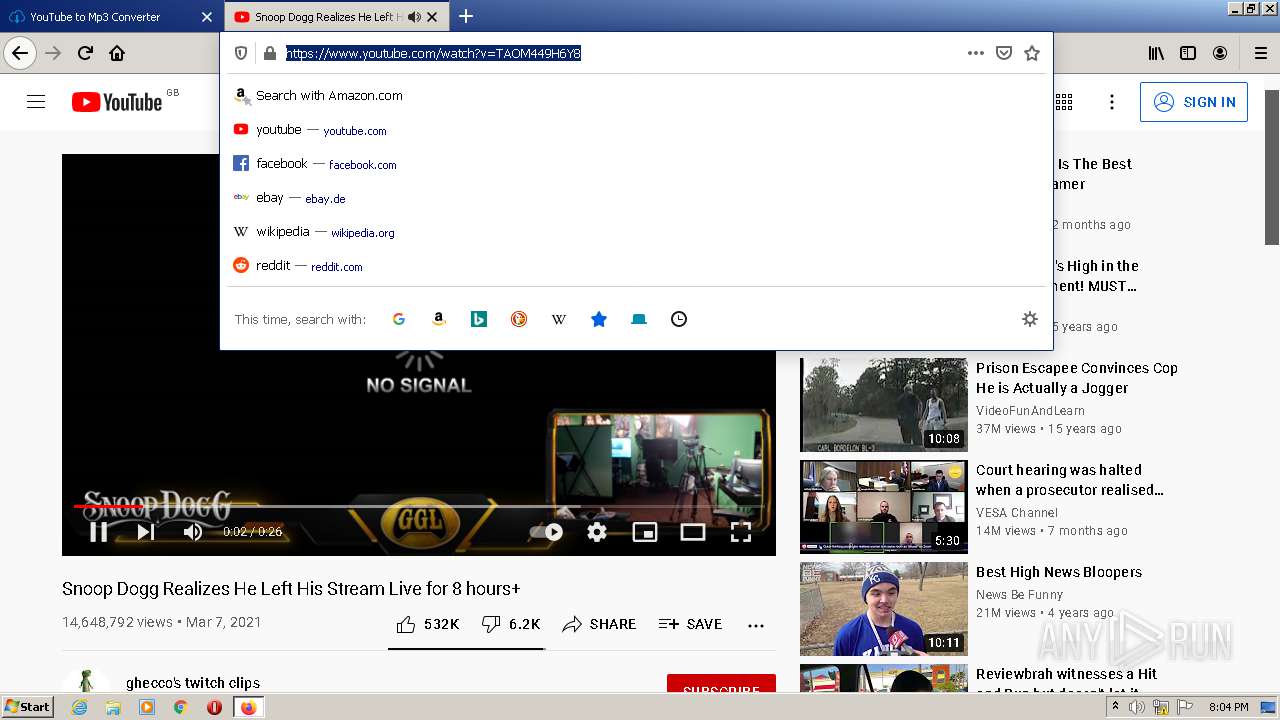
Task: Show site security info via padlock icon
Action: (269, 53)
